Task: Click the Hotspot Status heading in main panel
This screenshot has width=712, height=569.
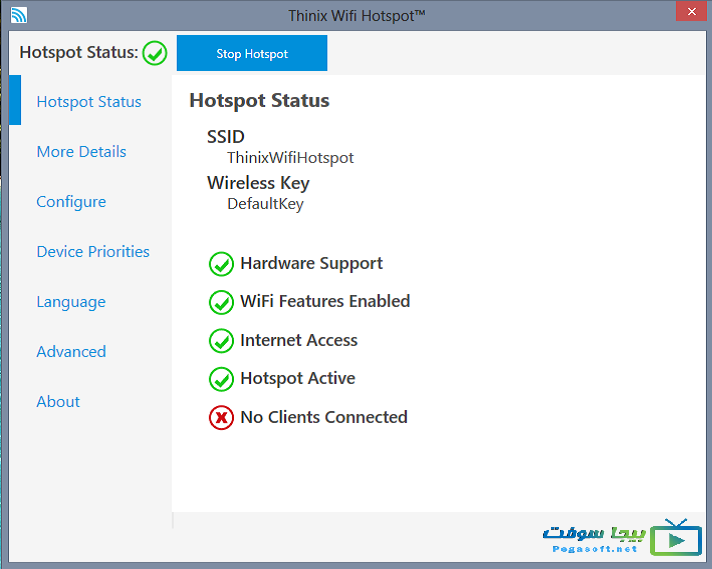Action: tap(259, 100)
